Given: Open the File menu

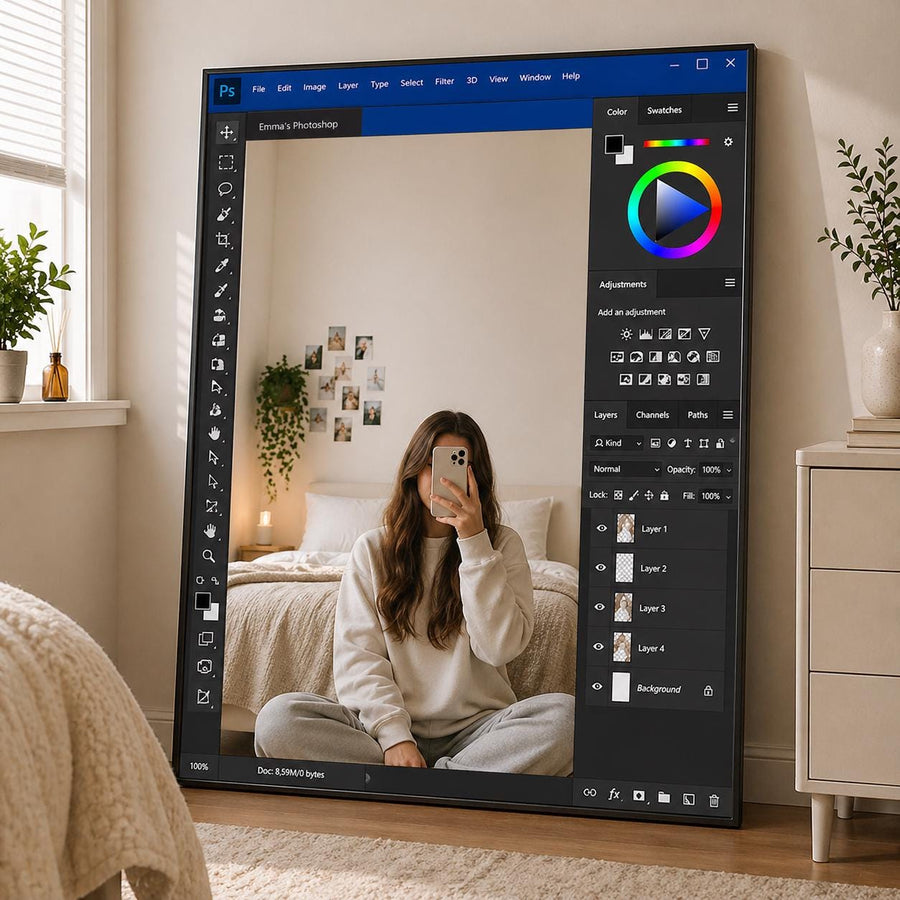Looking at the screenshot, I should (x=259, y=89).
